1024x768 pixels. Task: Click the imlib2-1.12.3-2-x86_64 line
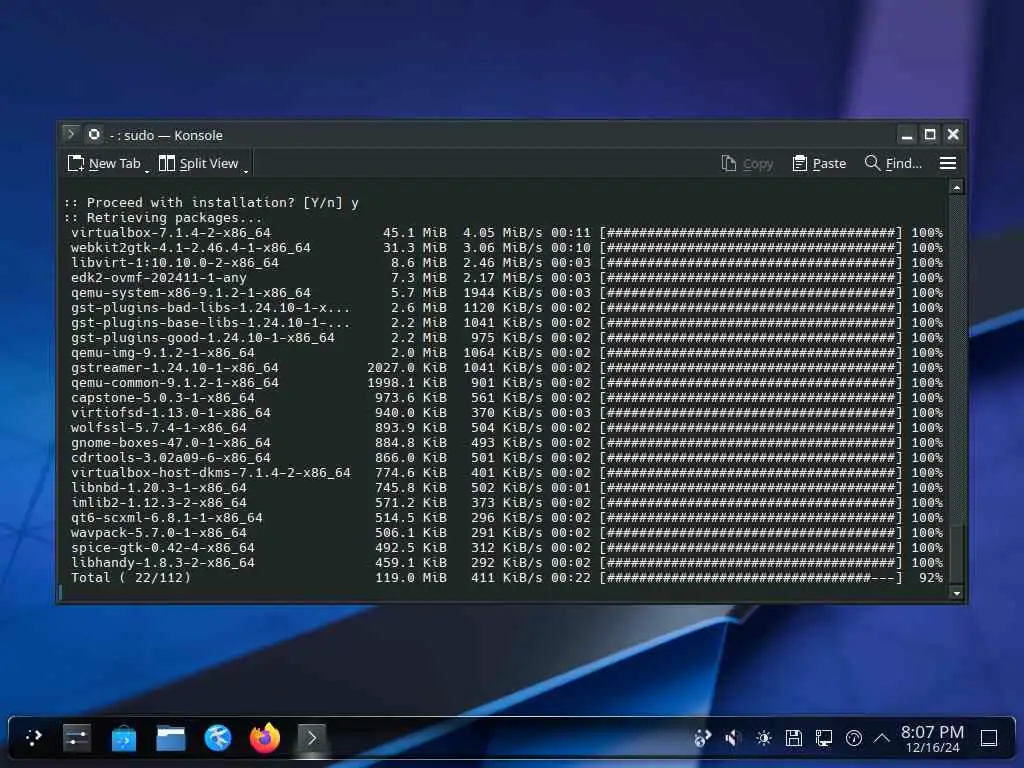[x=506, y=503]
